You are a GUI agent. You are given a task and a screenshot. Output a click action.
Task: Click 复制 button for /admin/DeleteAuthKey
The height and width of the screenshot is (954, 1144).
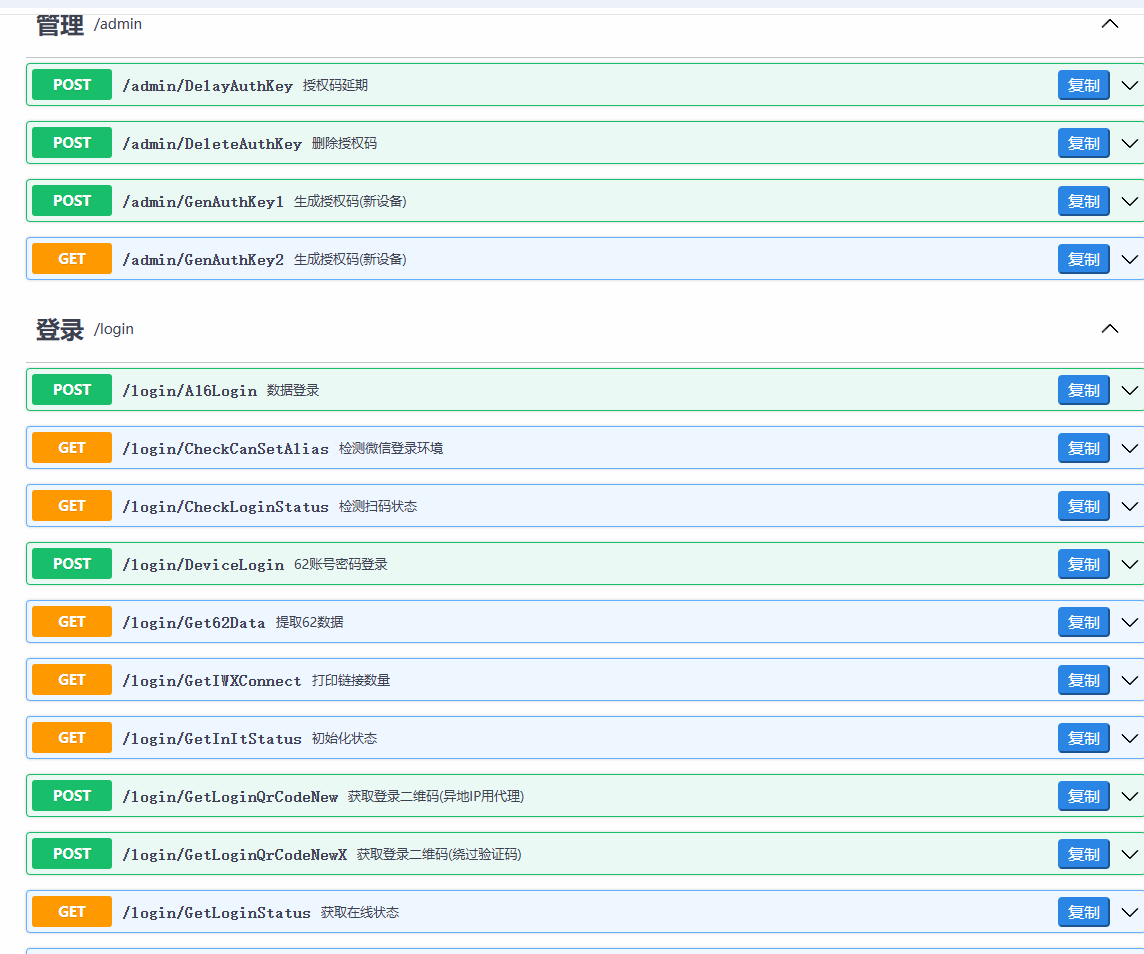pyautogui.click(x=1083, y=144)
